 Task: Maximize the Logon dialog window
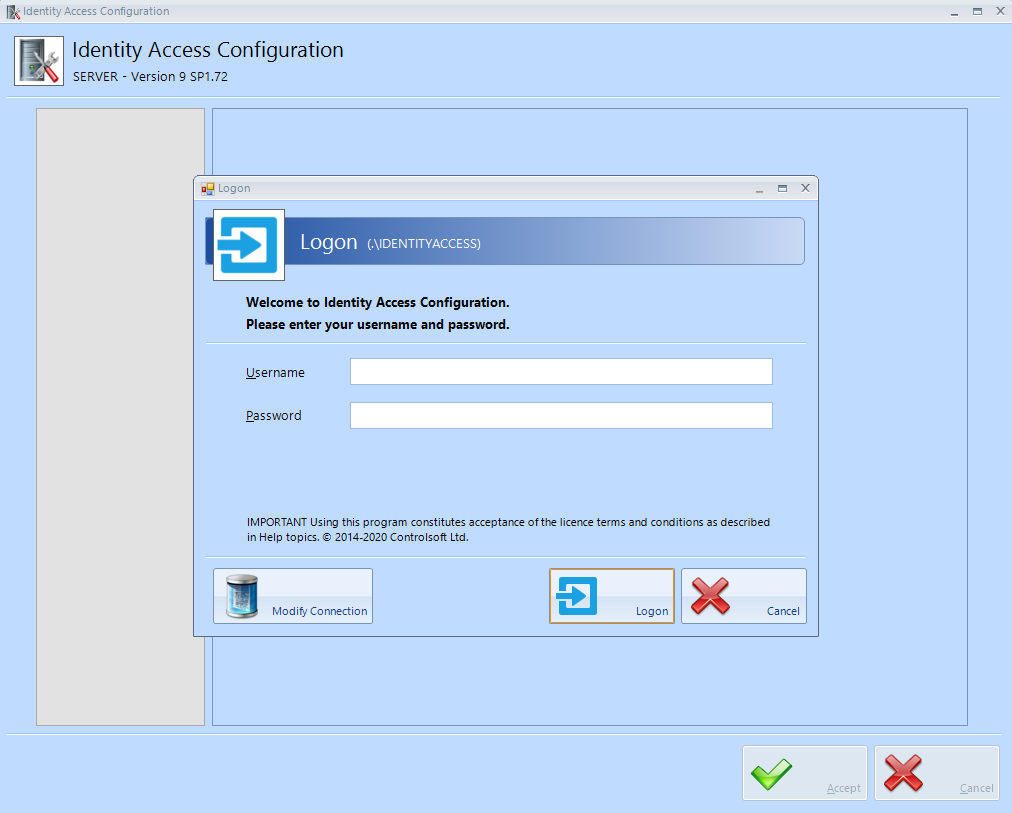click(782, 188)
